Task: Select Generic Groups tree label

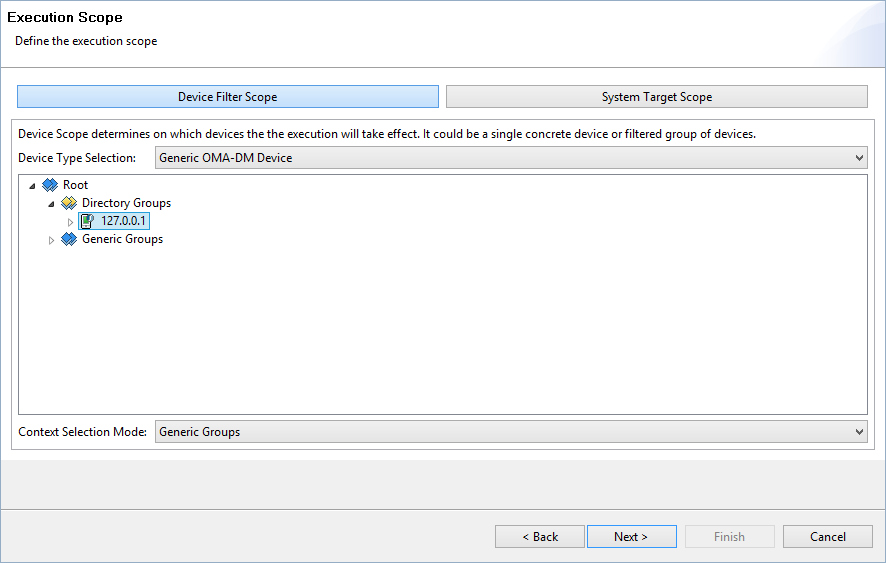Action: 122,239
